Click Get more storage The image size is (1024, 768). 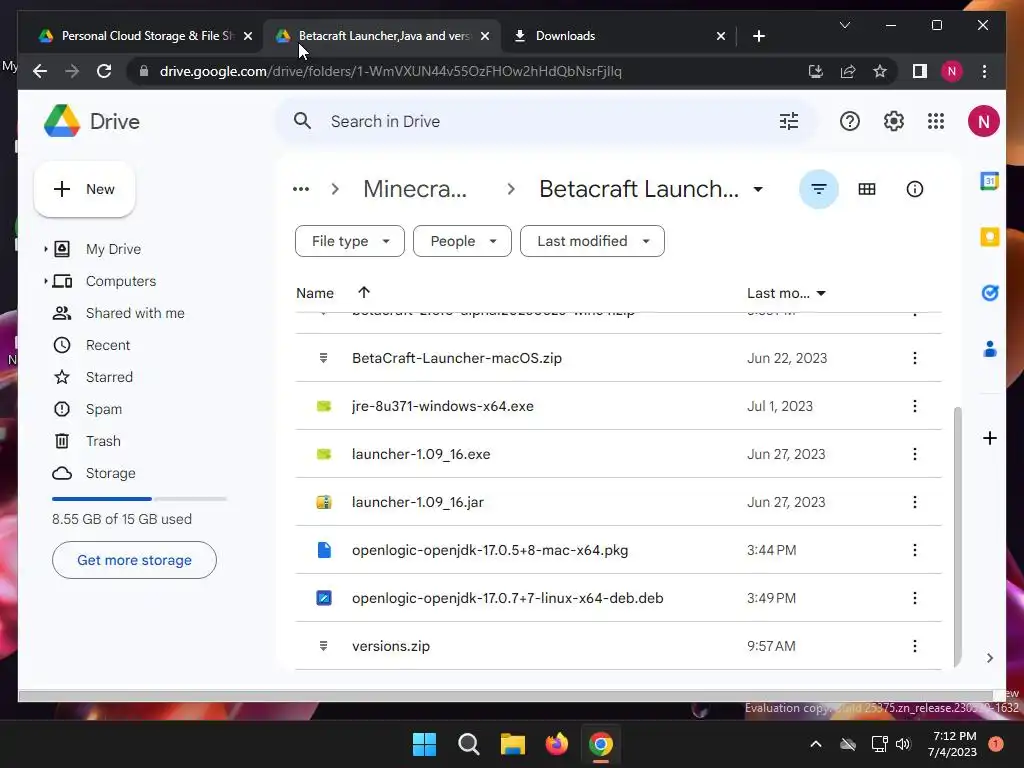[x=135, y=560]
